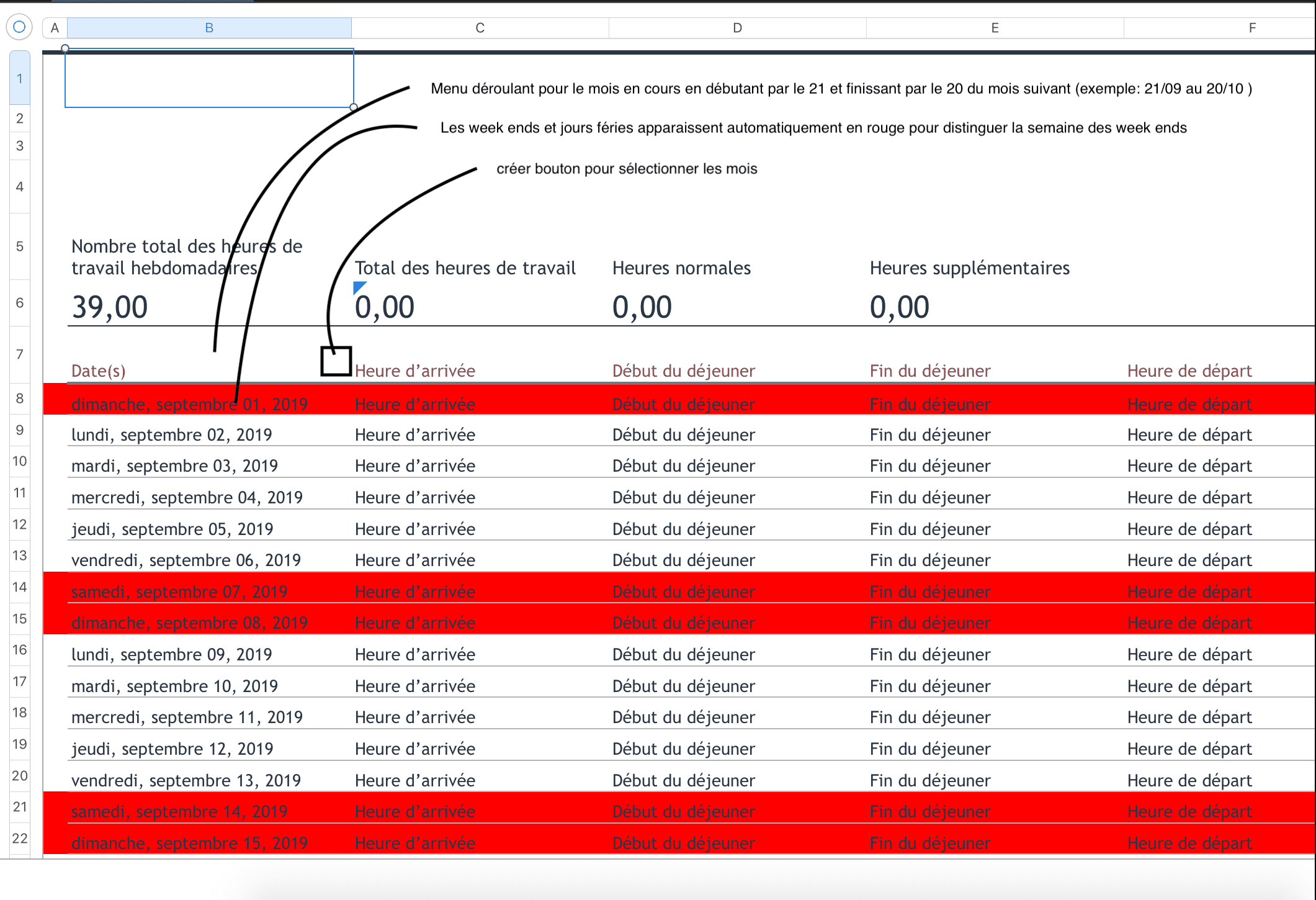Select narrow column A header

(55, 28)
